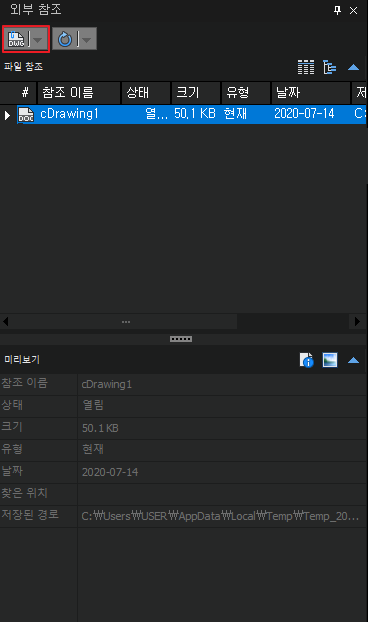
Task: Click the 찾은 위치 label
Action: click(x=25, y=493)
